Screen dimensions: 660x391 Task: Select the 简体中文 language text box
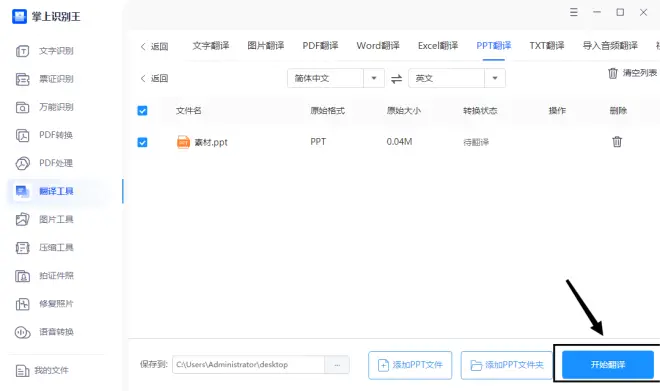(x=325, y=78)
